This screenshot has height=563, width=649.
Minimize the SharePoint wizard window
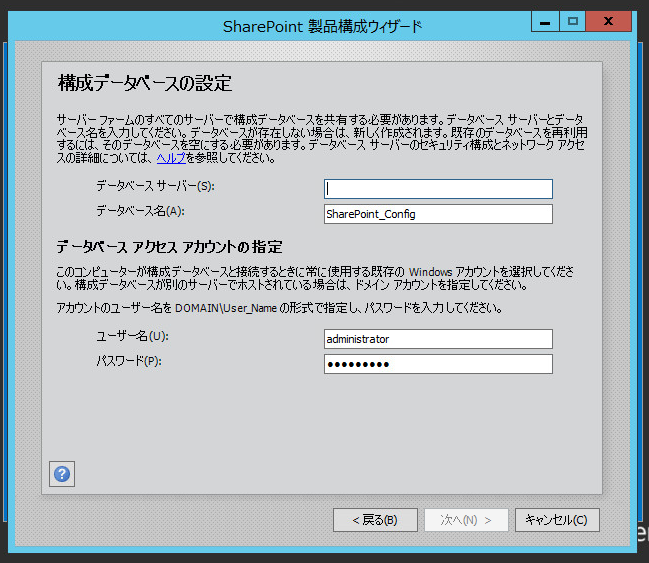pos(545,22)
